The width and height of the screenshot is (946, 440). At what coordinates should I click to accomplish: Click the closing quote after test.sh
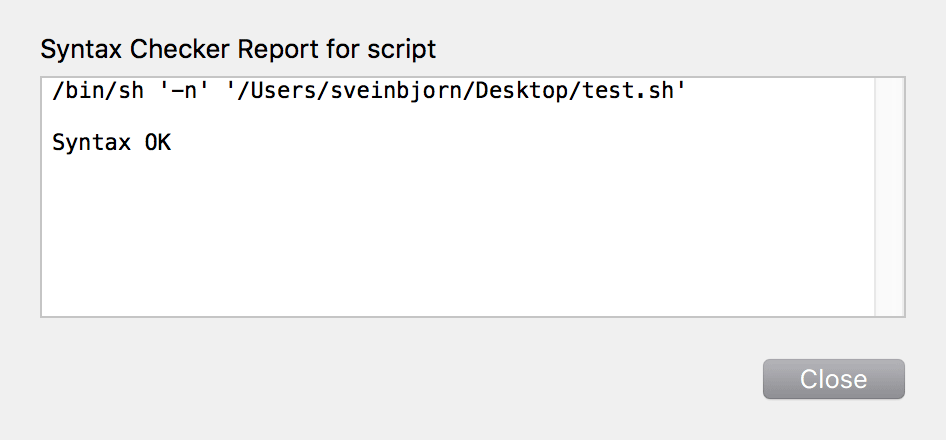pos(681,91)
